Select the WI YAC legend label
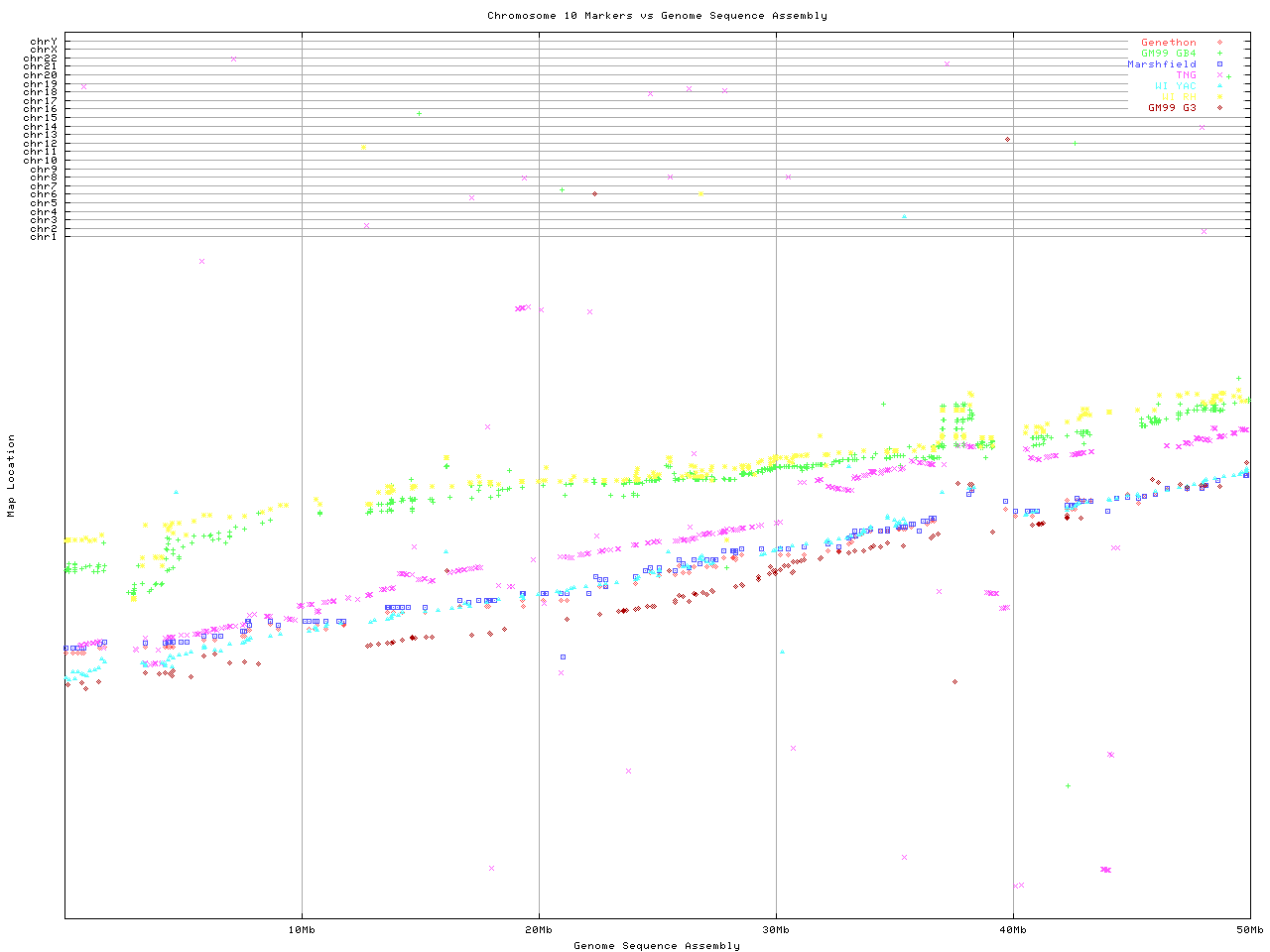Viewport: 1270px width, 952px height. 1175,86
